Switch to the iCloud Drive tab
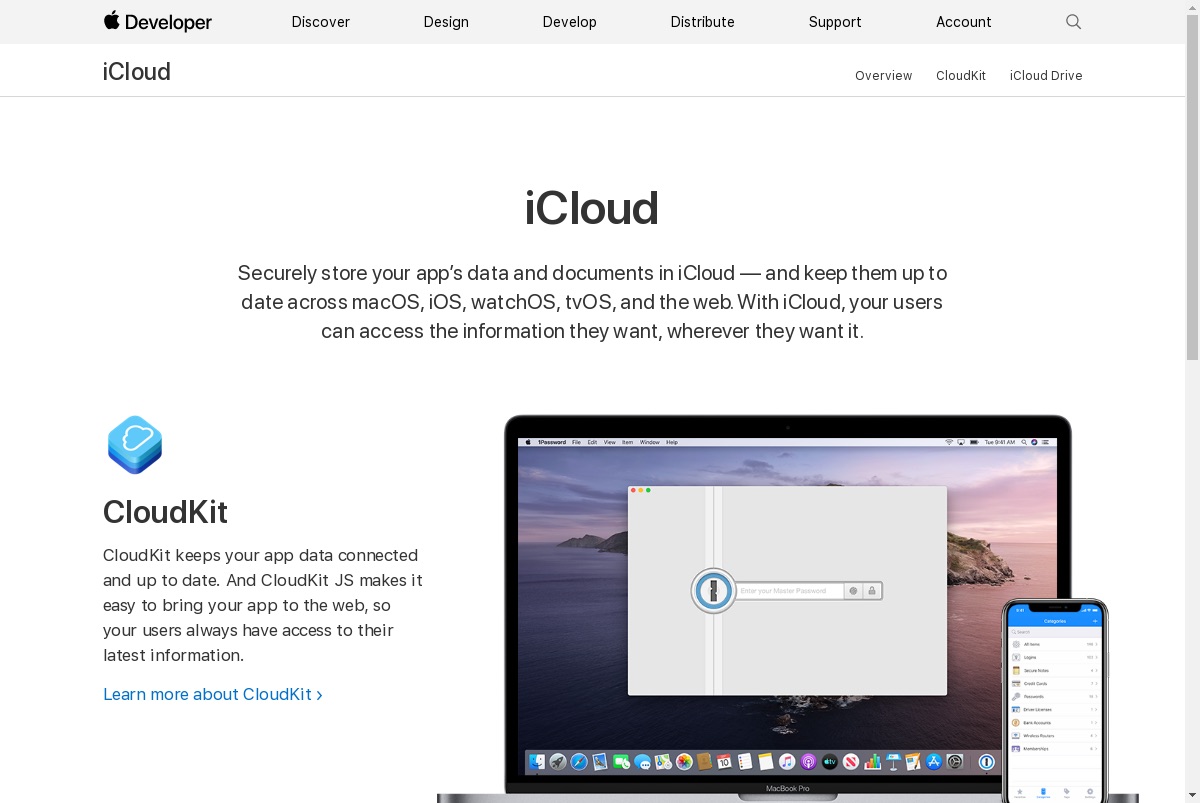The height and width of the screenshot is (803, 1200). coord(1046,76)
